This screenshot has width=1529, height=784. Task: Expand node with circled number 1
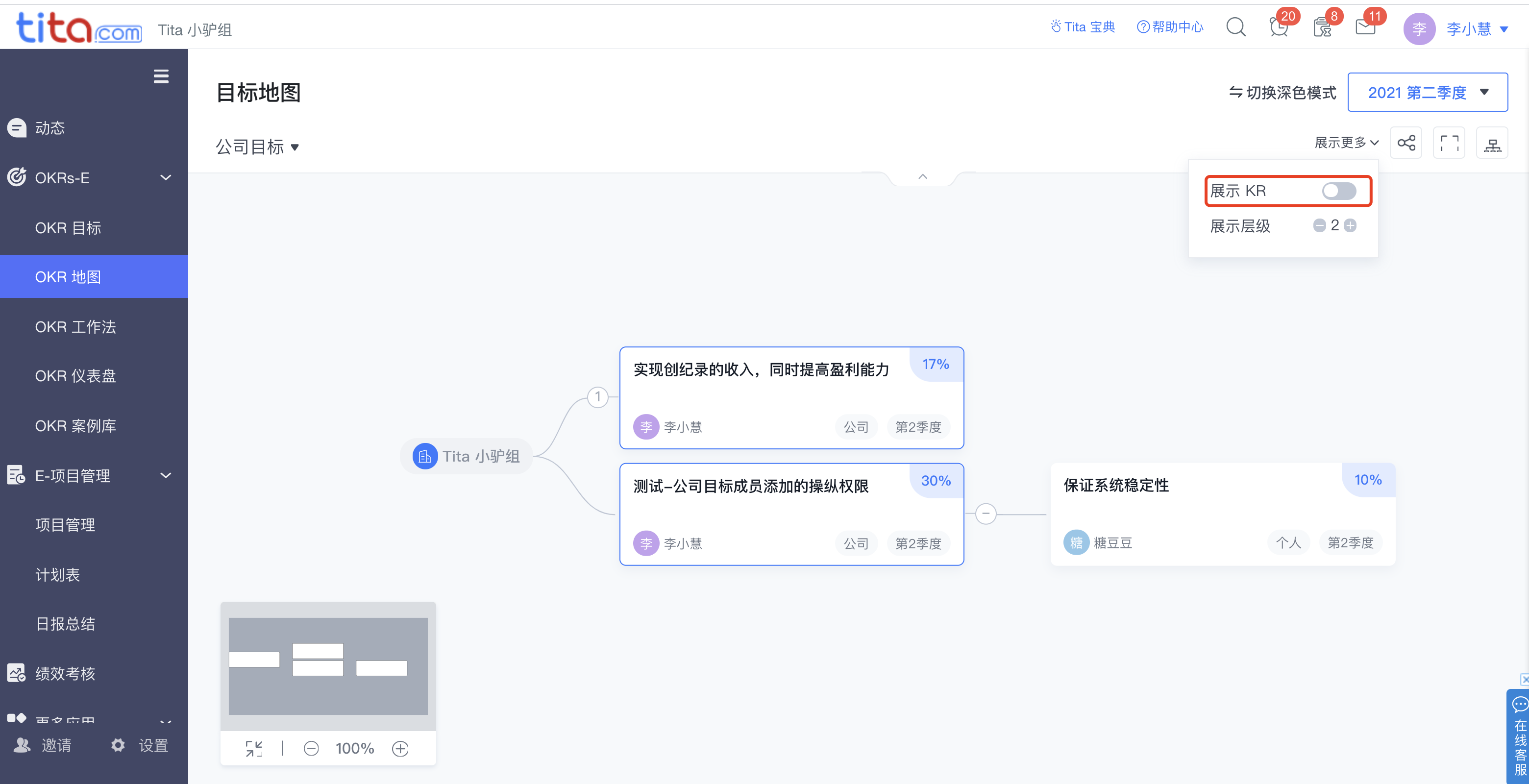[x=598, y=396]
